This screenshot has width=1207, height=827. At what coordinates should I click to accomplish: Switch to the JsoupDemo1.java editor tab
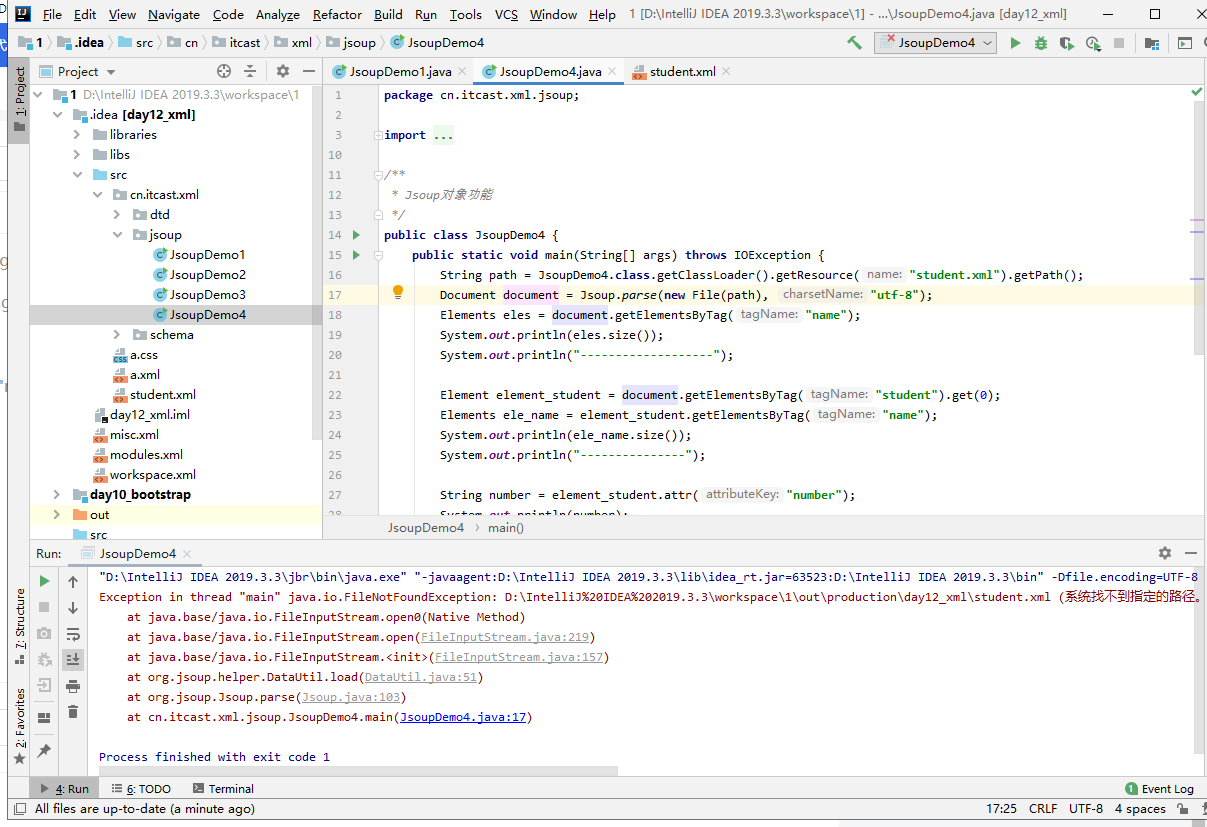400,72
